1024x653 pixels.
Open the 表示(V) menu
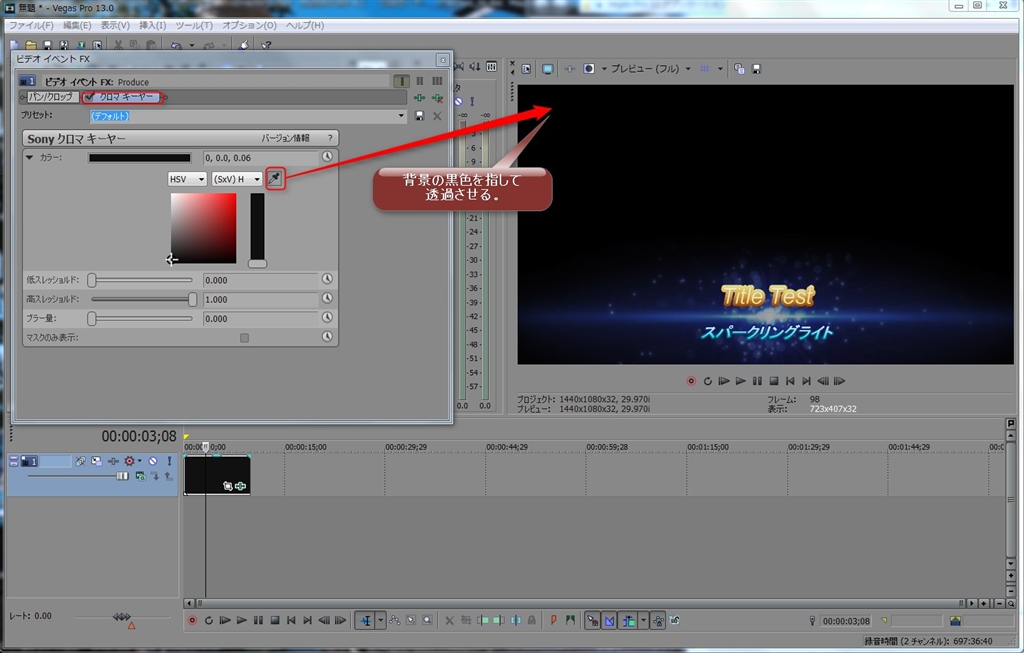point(115,25)
